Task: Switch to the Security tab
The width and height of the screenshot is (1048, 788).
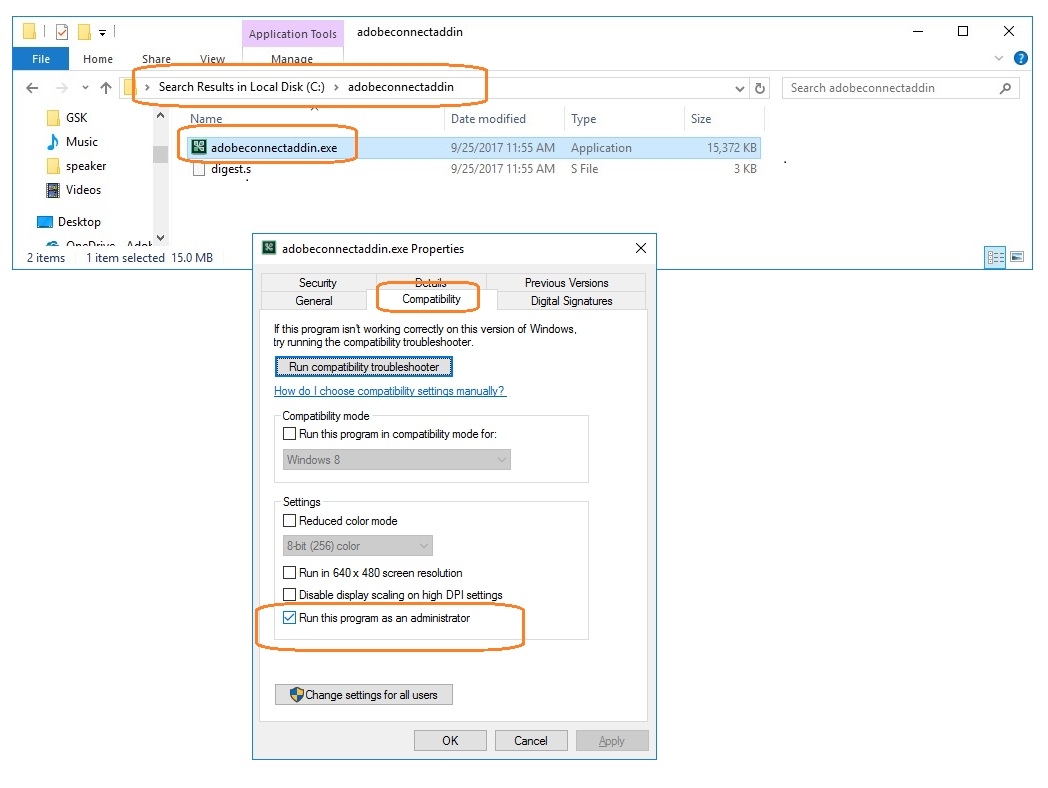Action: (317, 283)
